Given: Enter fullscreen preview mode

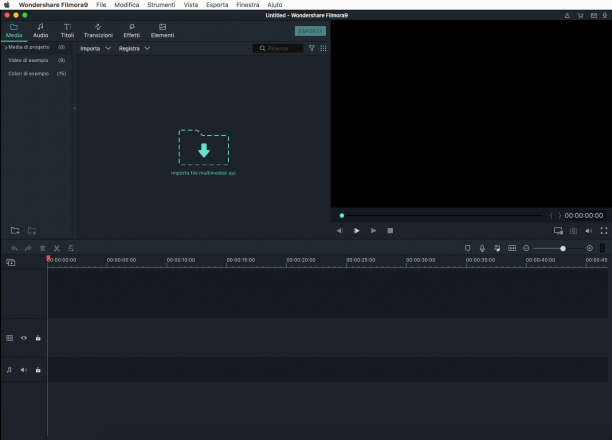Looking at the screenshot, I should point(604,231).
